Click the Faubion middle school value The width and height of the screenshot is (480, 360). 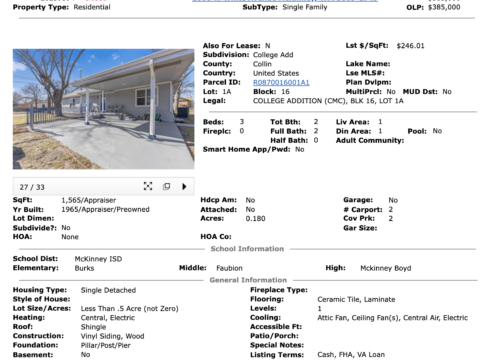tap(229, 268)
